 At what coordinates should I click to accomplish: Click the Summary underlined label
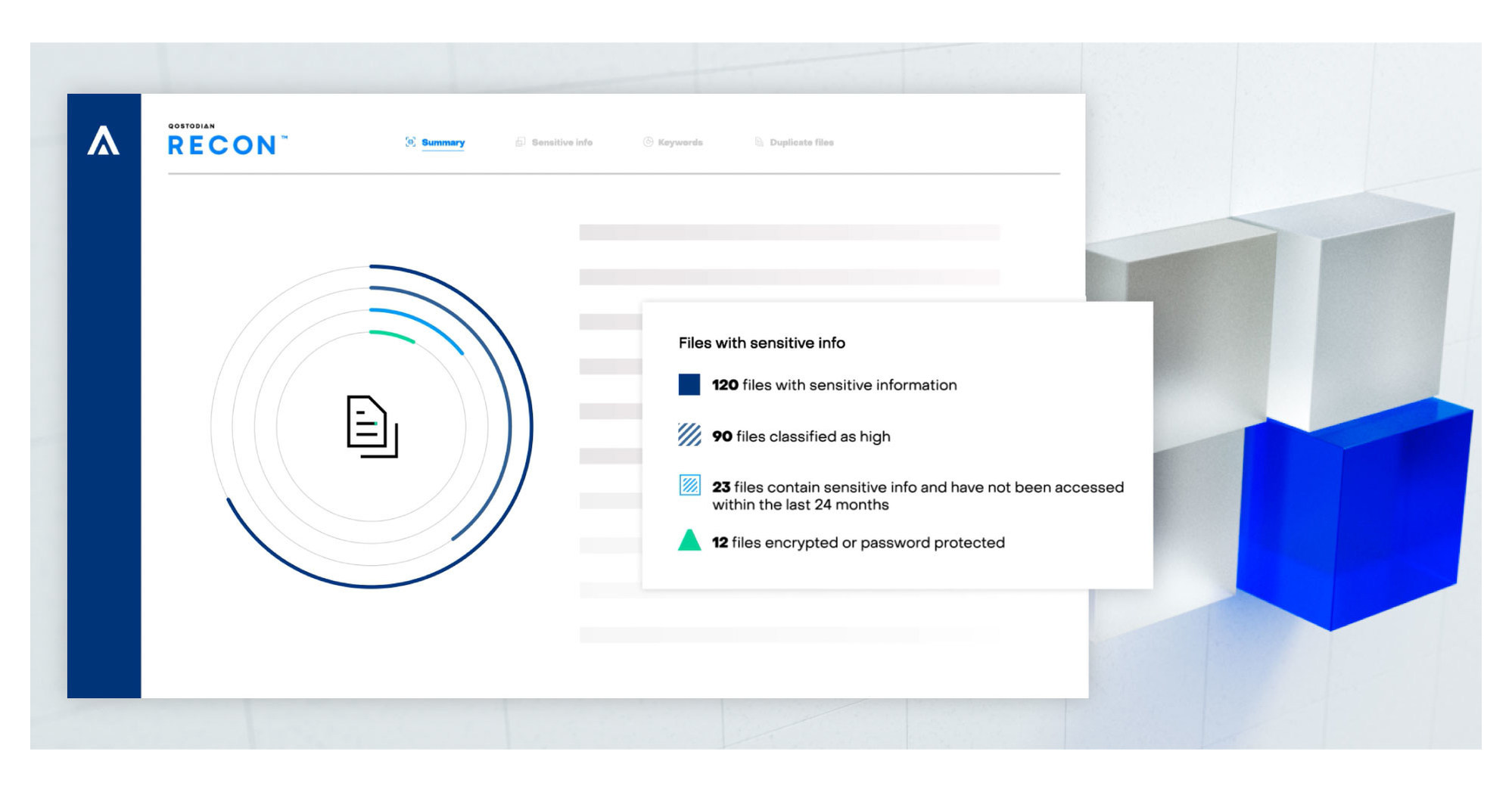click(x=443, y=142)
